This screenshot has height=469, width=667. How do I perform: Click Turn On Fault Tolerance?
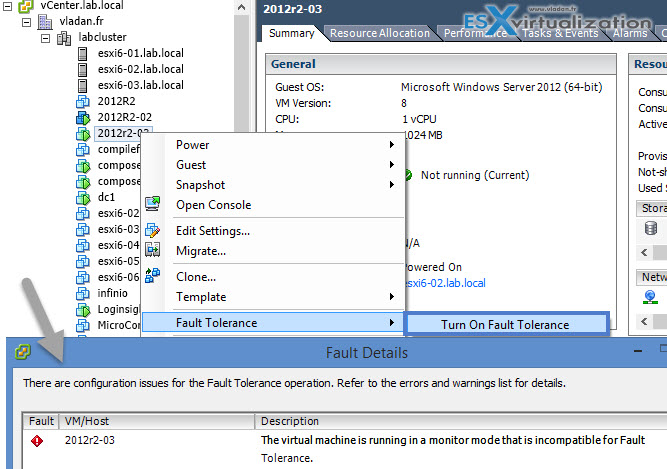505,324
